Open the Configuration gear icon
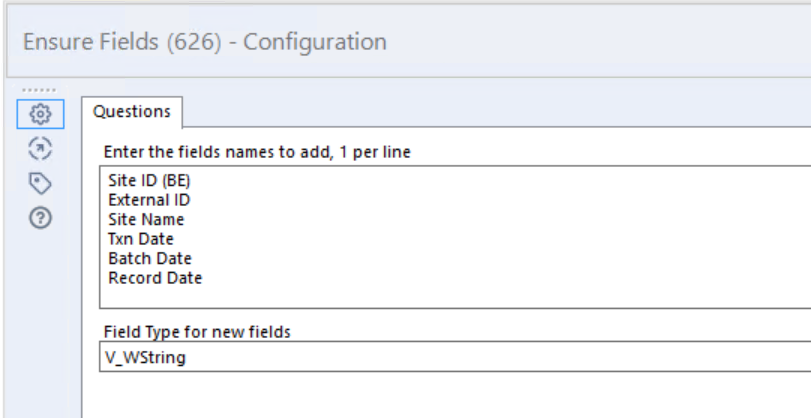Viewport: 811px width, 418px height. [x=40, y=115]
